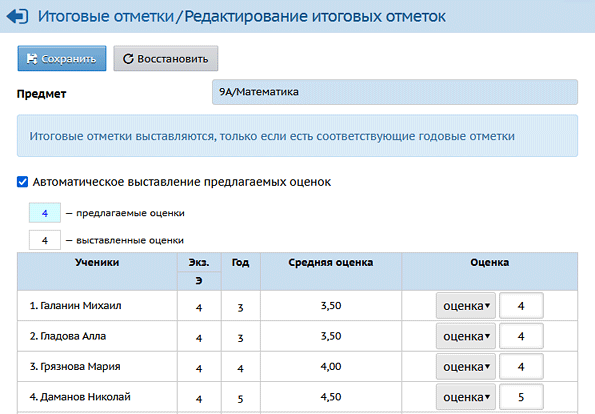
Task: Click the light-blue предлагаемые оценки legend box
Action: coord(45,213)
